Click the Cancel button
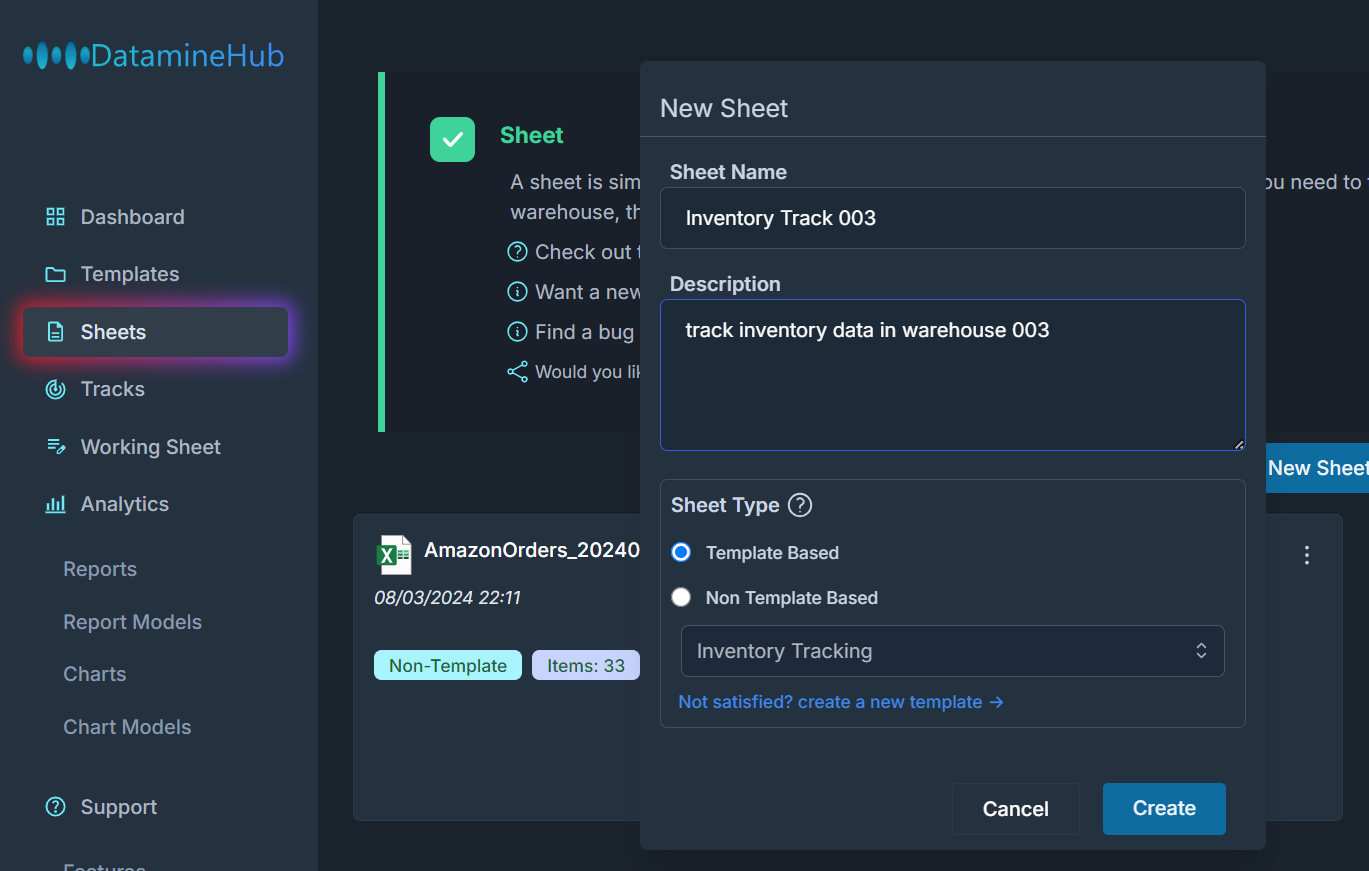Image resolution: width=1369 pixels, height=871 pixels. point(1016,808)
